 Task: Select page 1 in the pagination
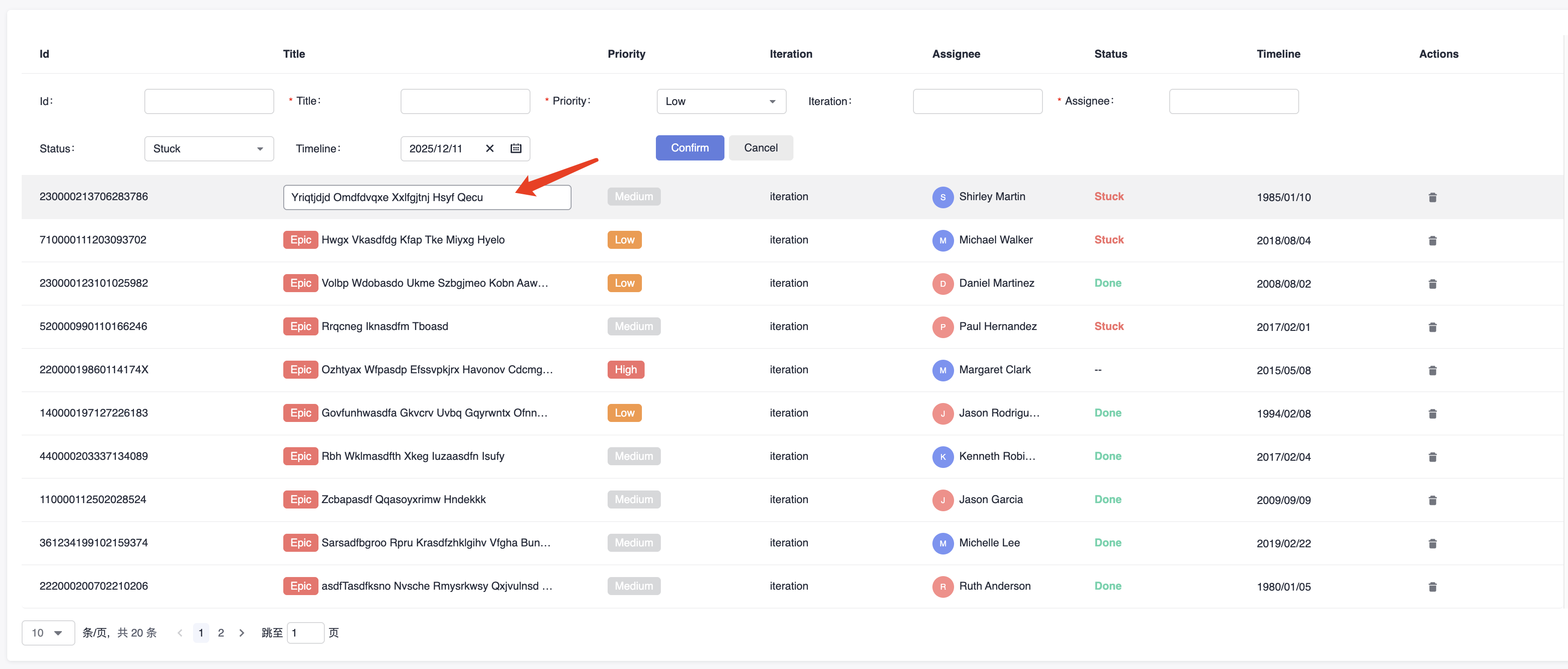point(201,633)
